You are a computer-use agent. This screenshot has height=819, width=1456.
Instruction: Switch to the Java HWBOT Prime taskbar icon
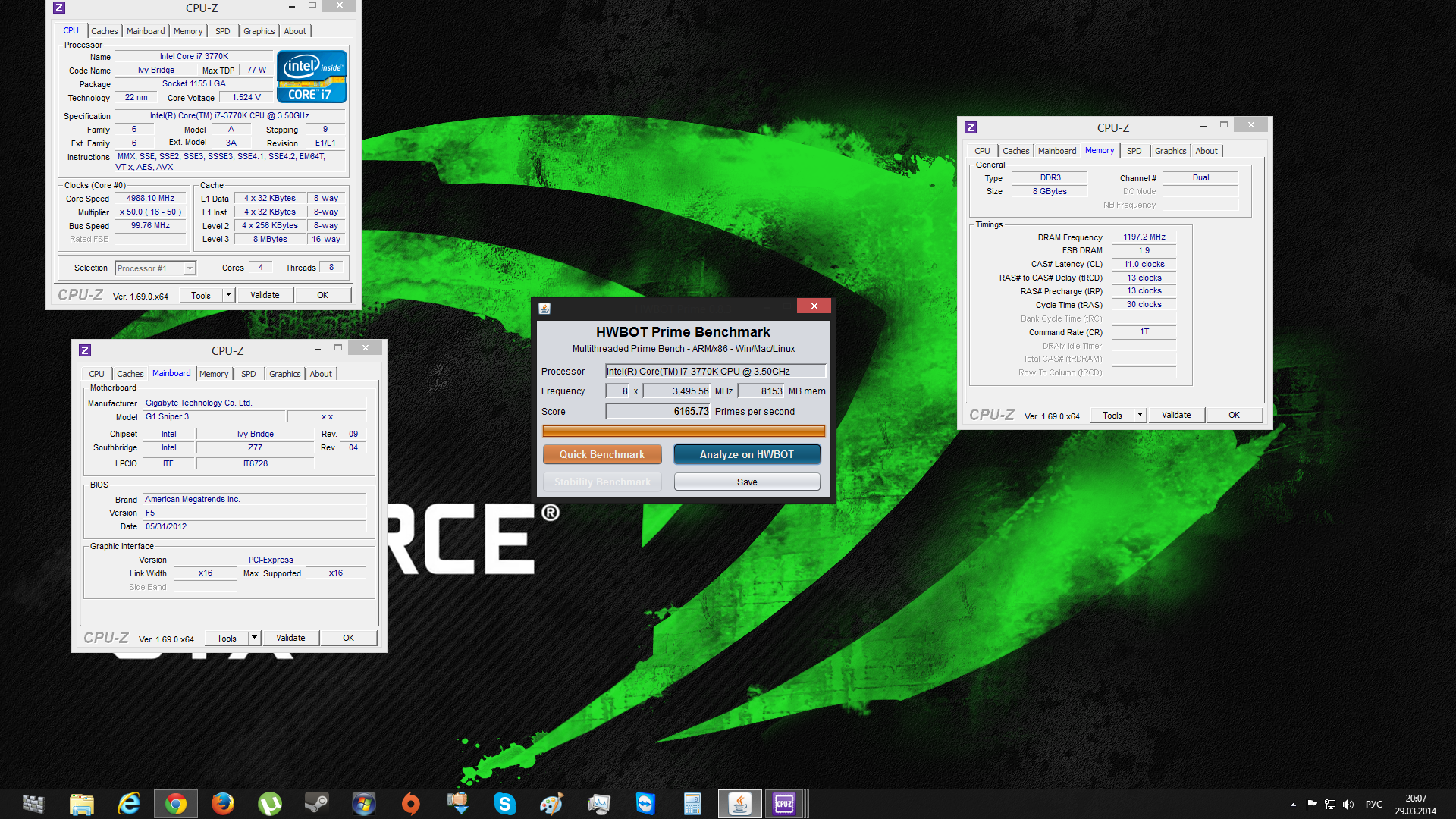point(740,804)
